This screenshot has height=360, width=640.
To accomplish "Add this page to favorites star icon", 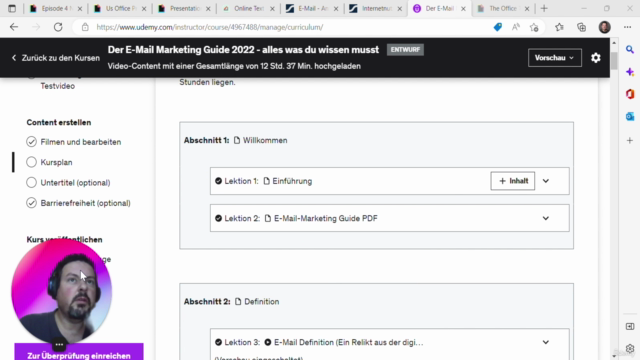I will (x=534, y=27).
